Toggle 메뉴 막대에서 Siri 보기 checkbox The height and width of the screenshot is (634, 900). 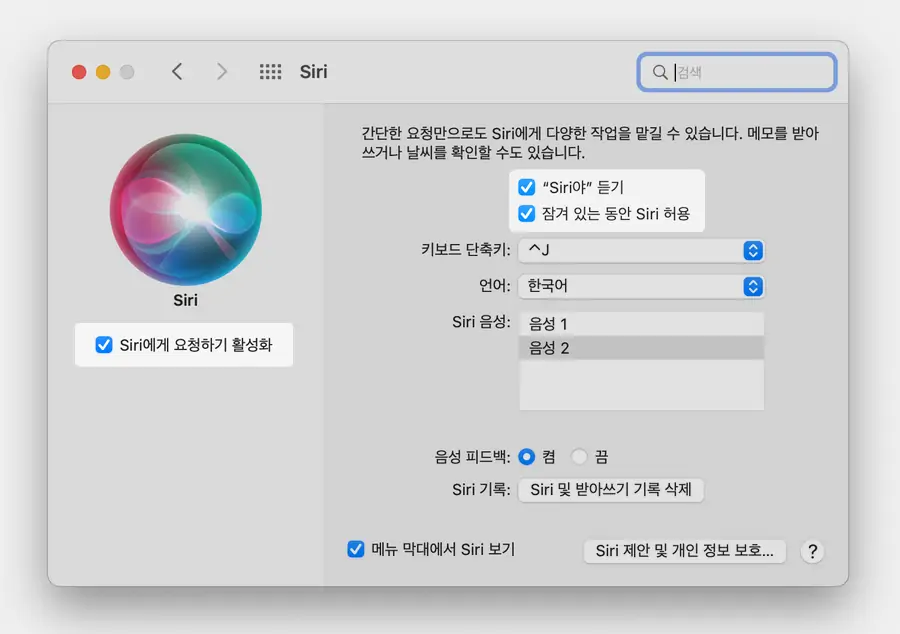point(356,549)
